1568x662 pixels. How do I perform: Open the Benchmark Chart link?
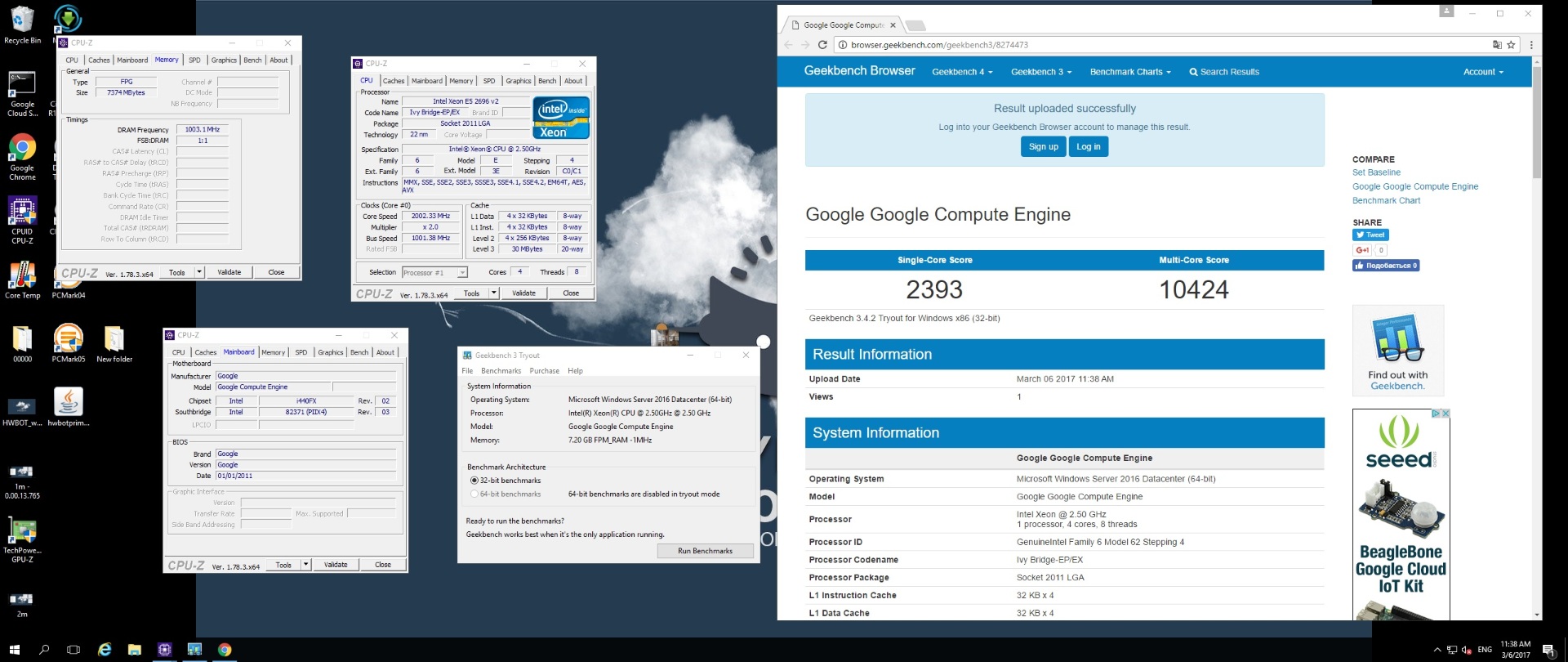(x=1386, y=200)
